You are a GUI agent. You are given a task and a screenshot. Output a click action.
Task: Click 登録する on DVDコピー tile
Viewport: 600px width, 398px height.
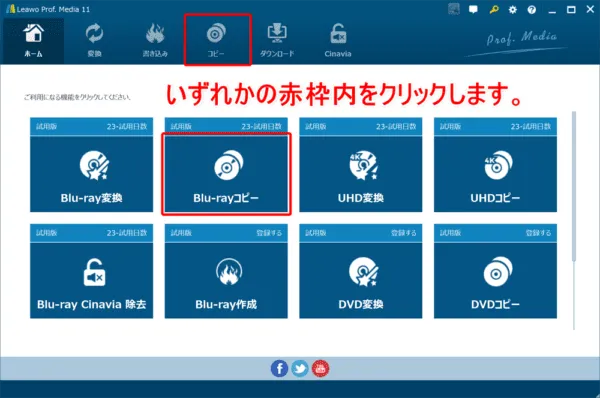click(538, 233)
